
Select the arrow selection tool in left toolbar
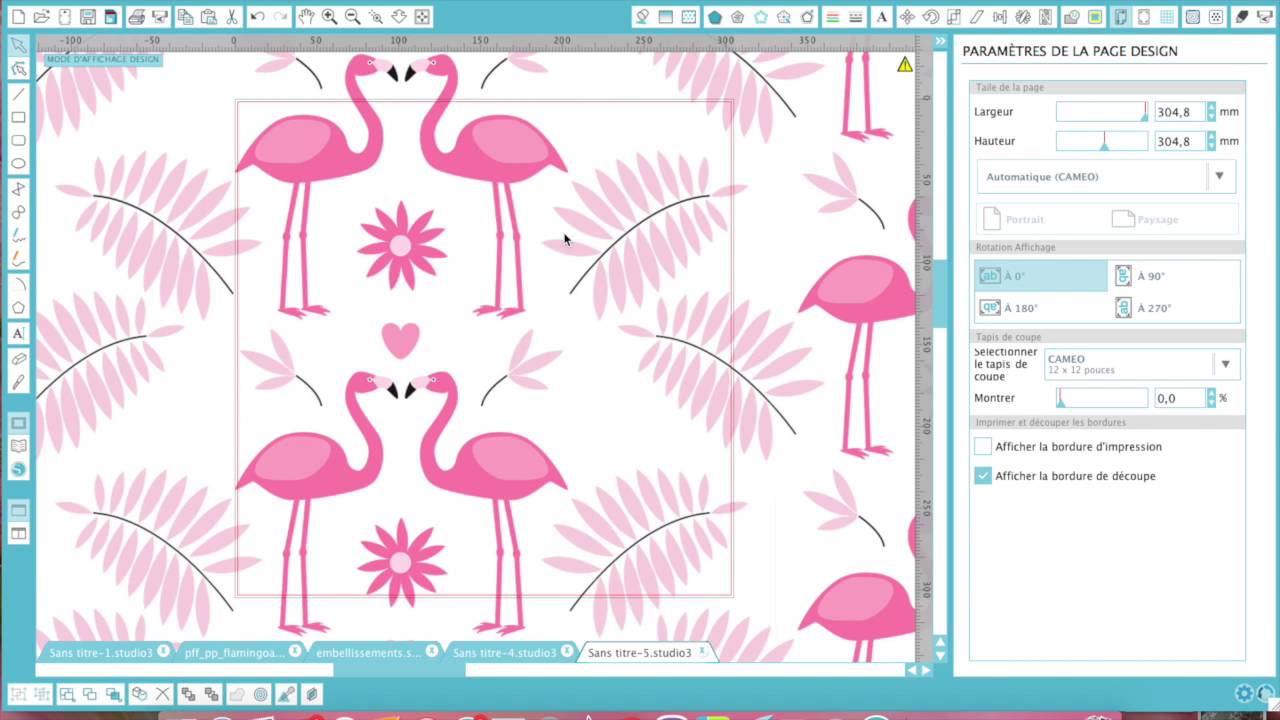pos(18,45)
